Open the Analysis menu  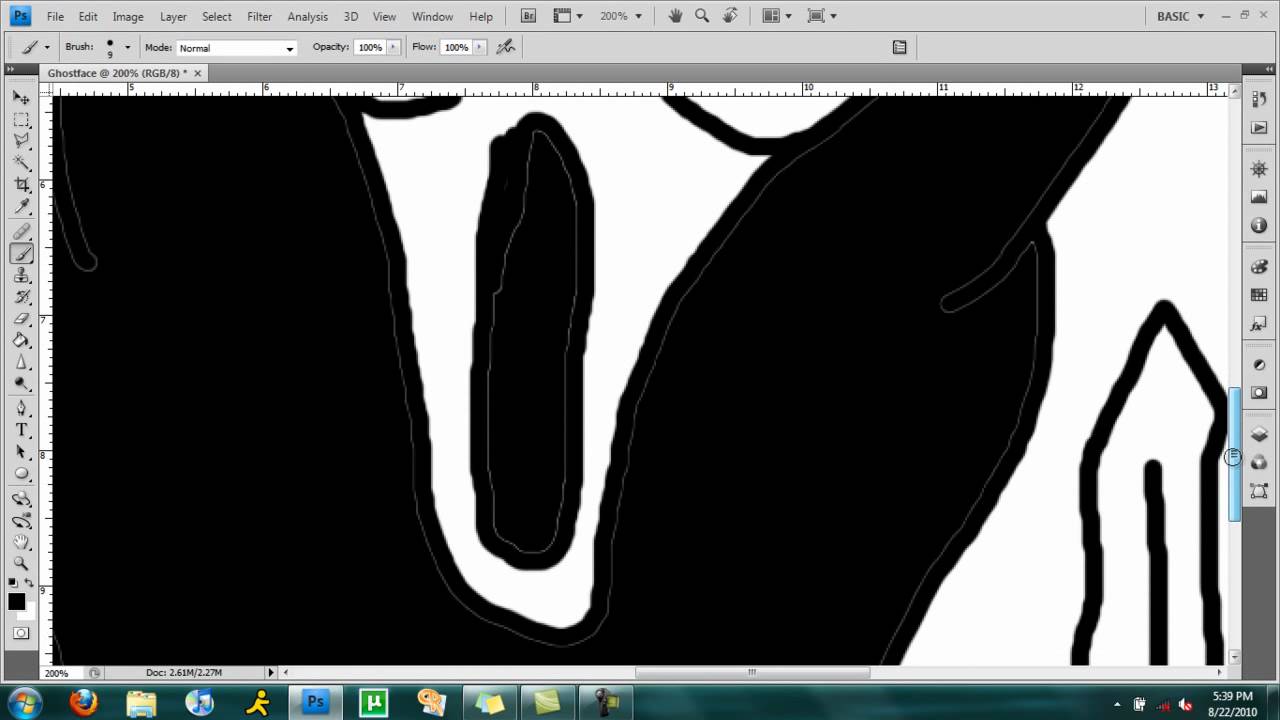point(307,17)
